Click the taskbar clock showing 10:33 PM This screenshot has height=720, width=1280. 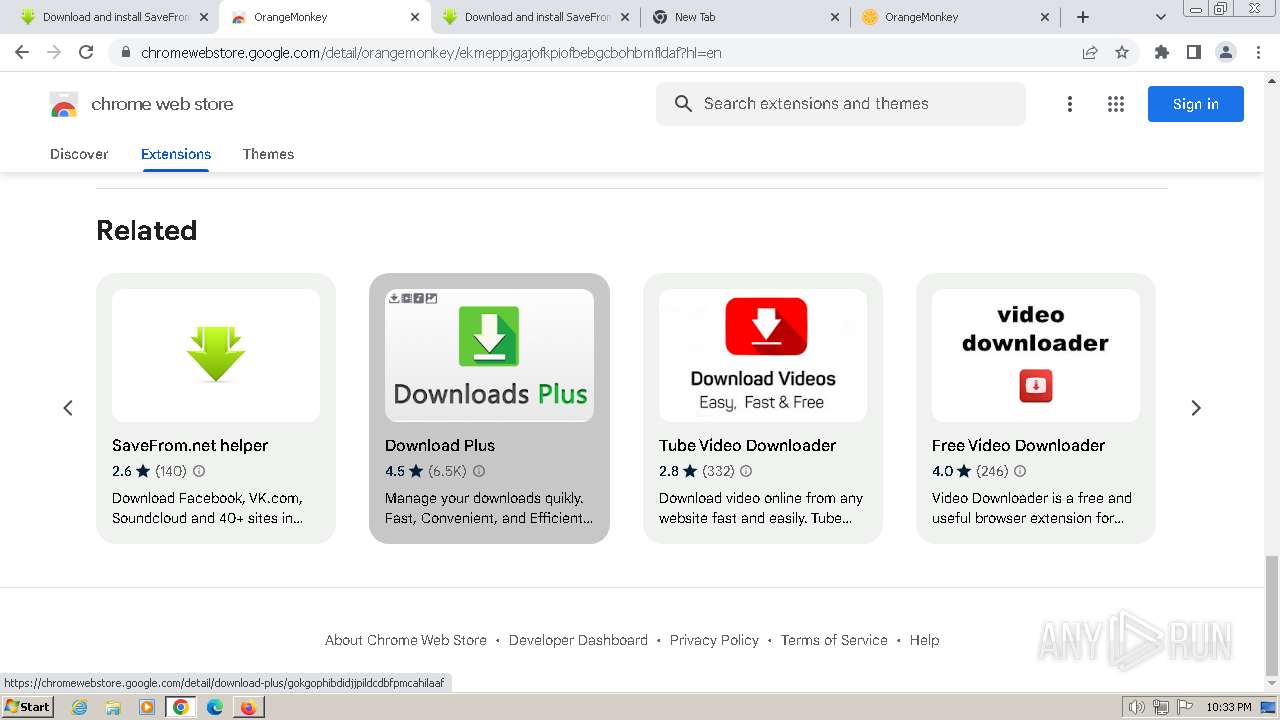point(1229,707)
